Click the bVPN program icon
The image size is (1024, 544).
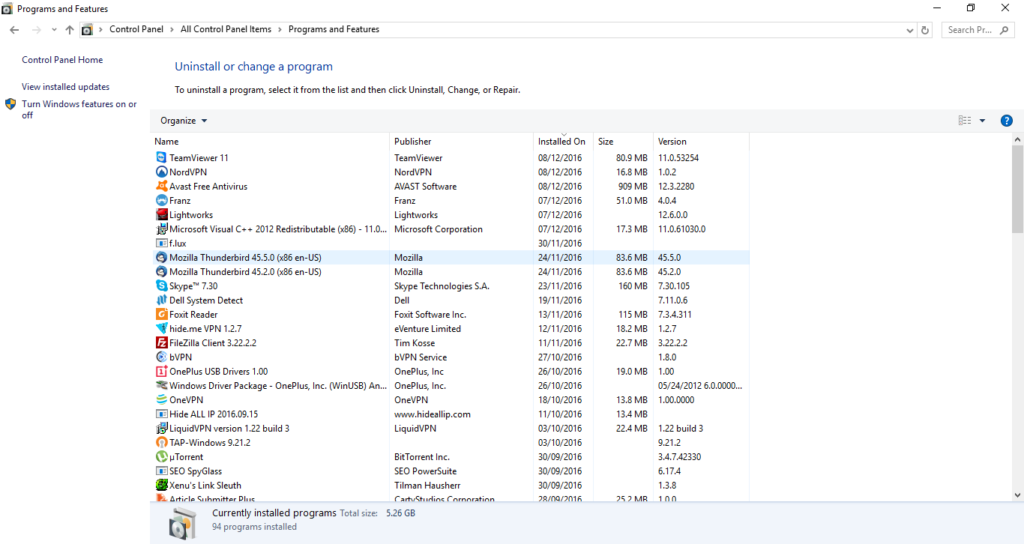161,357
